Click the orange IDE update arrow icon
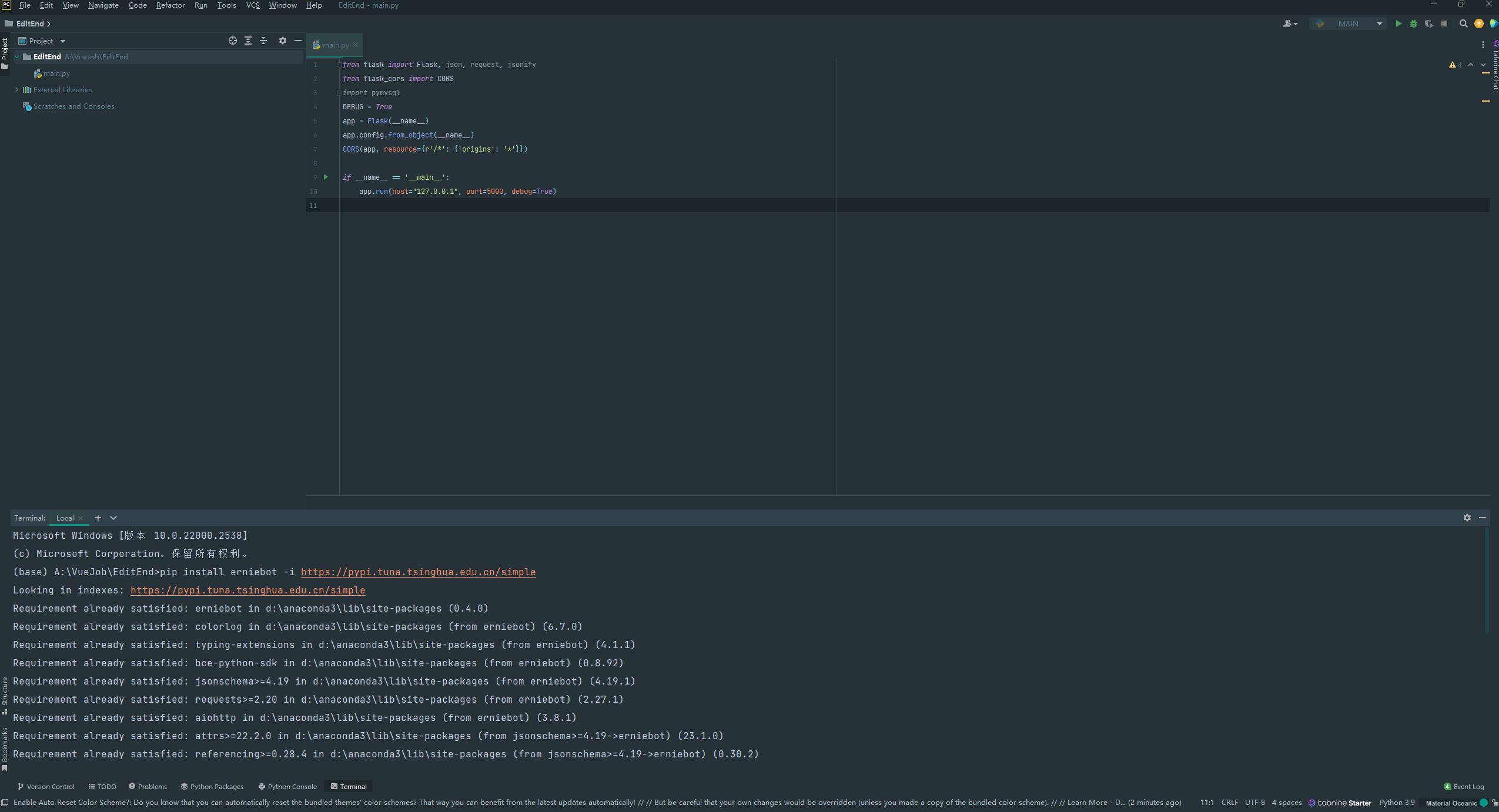This screenshot has height=812, width=1499. tap(1479, 24)
